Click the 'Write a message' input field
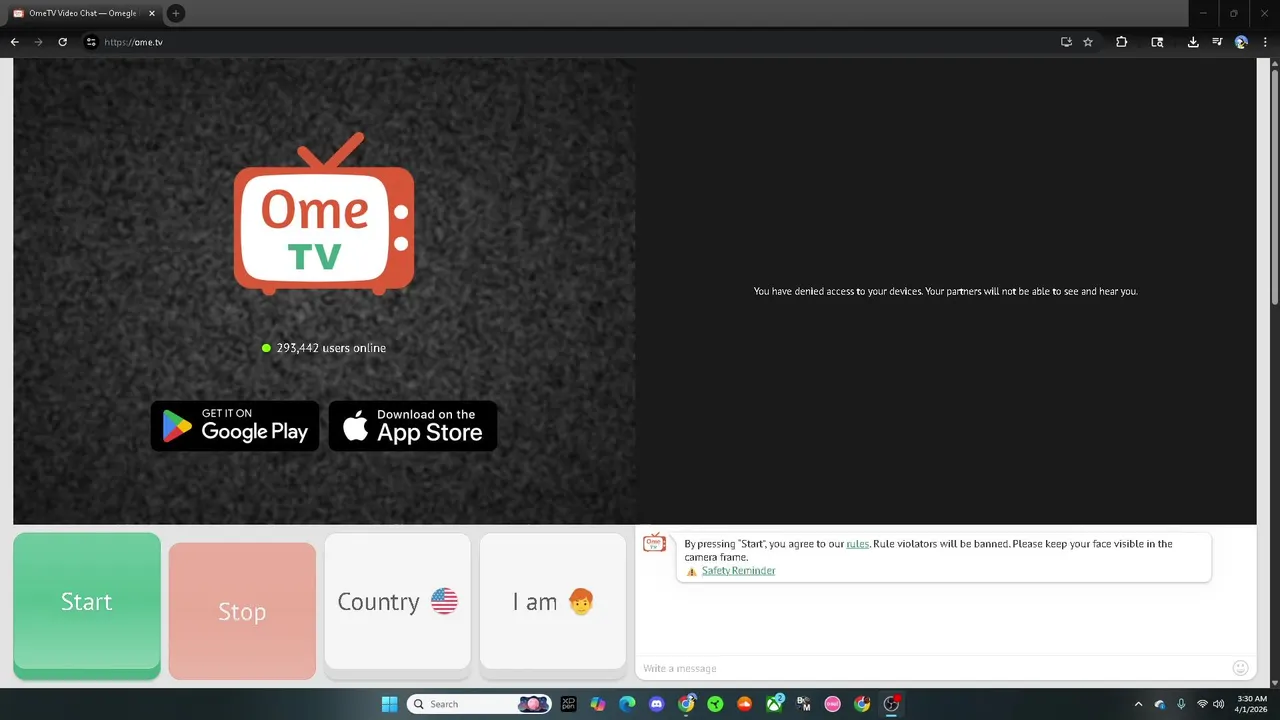Image resolution: width=1280 pixels, height=720 pixels. 930,668
